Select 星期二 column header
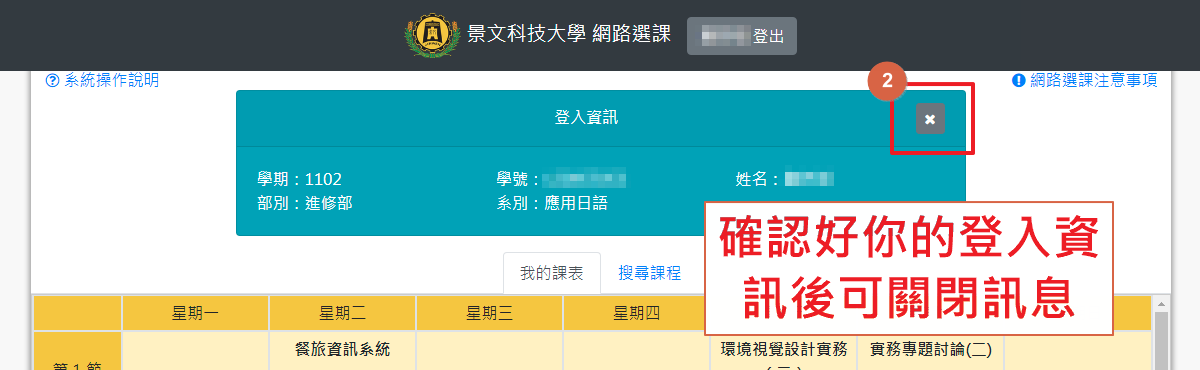The height and width of the screenshot is (370, 1200). tap(343, 314)
